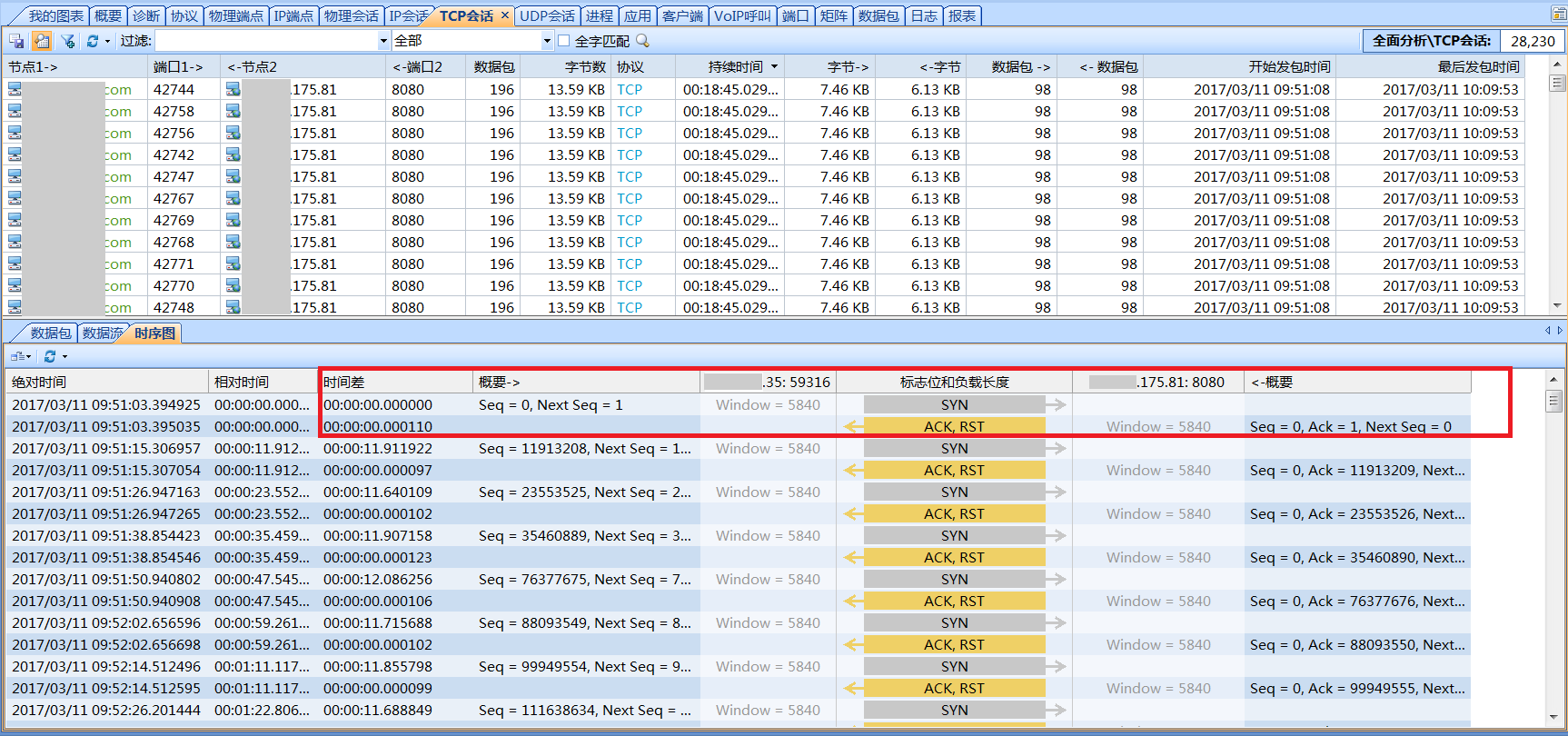Close the TCP会话 tab
Viewport: 1568px width, 736px height.
(505, 15)
